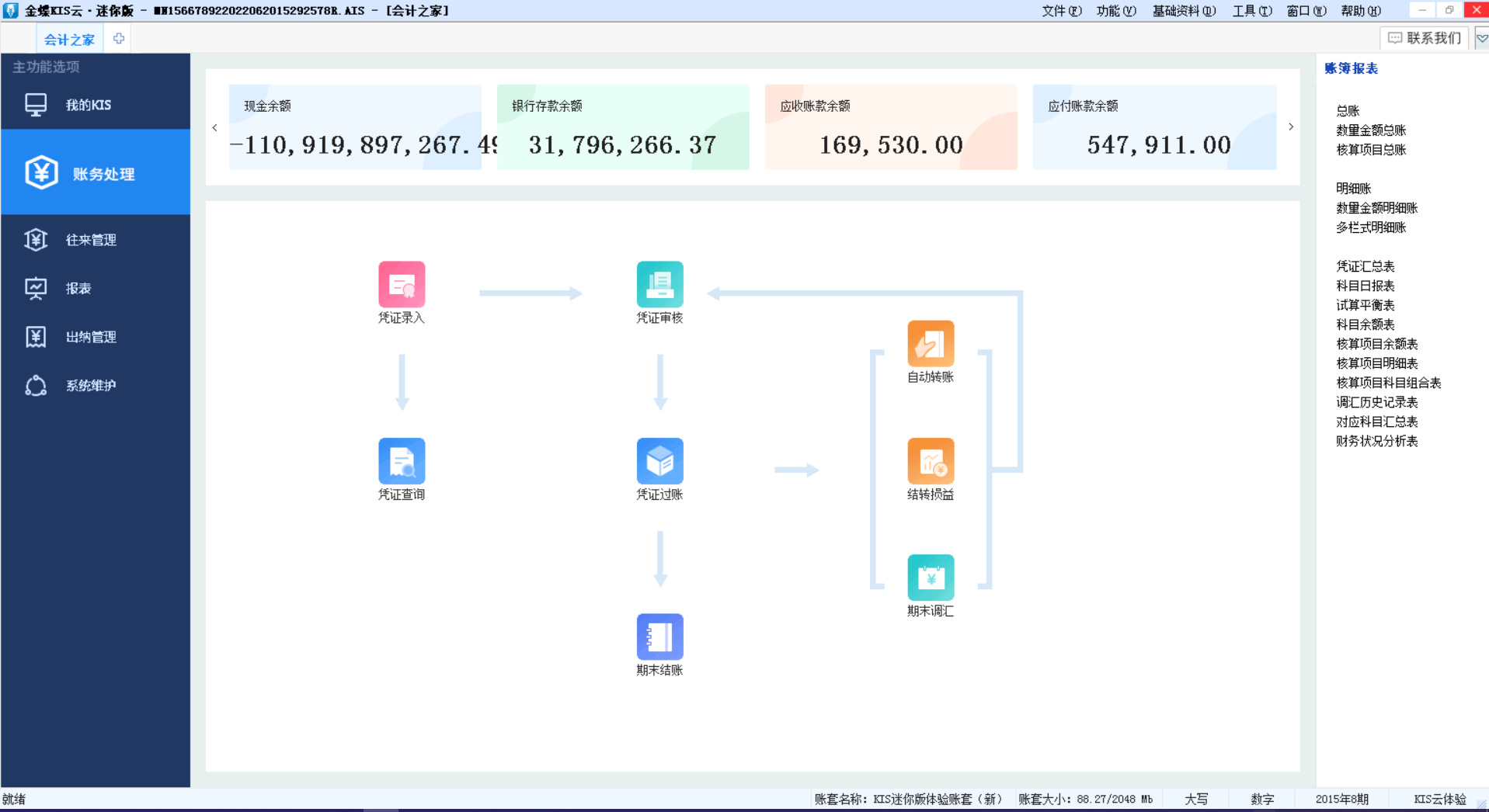
Task: Open the 工具 menu in menu bar
Action: click(x=1251, y=11)
